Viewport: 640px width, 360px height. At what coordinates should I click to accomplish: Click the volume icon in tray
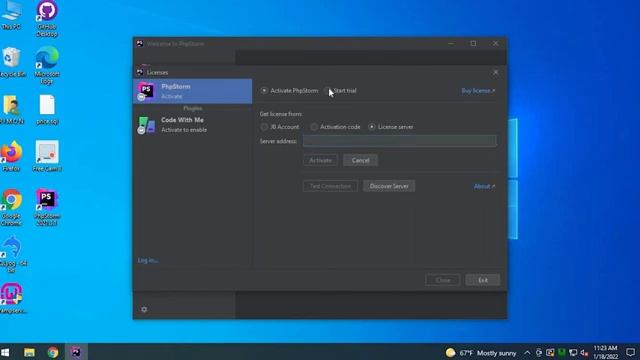[x=584, y=353]
